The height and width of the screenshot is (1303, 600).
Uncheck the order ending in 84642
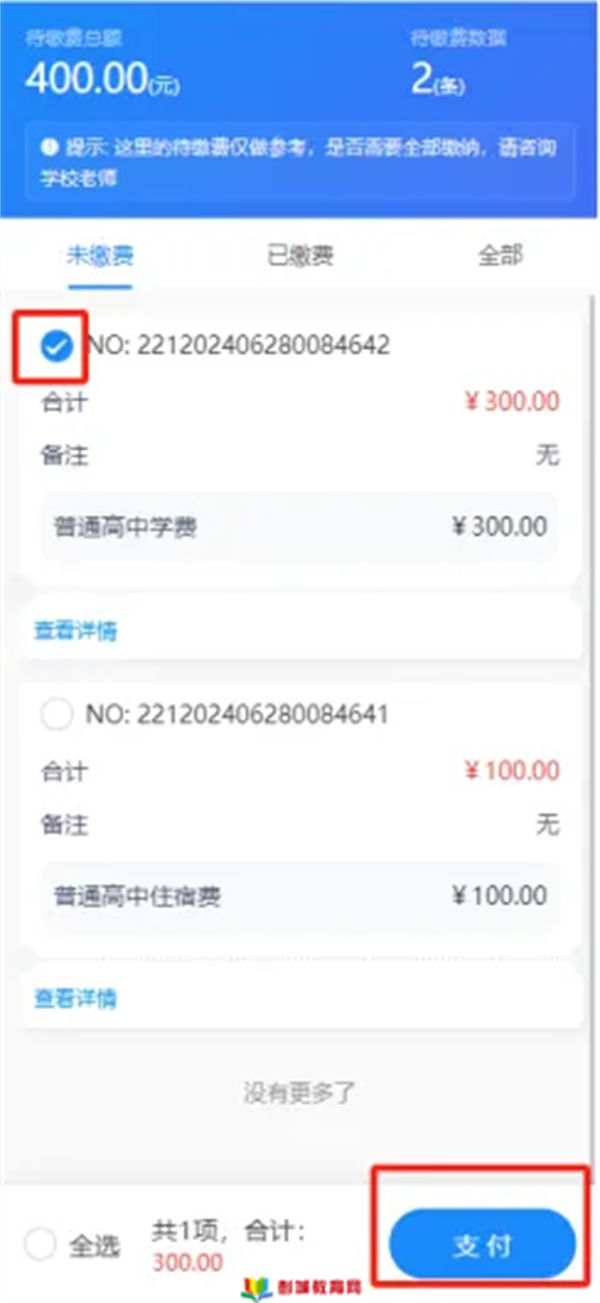[57, 346]
